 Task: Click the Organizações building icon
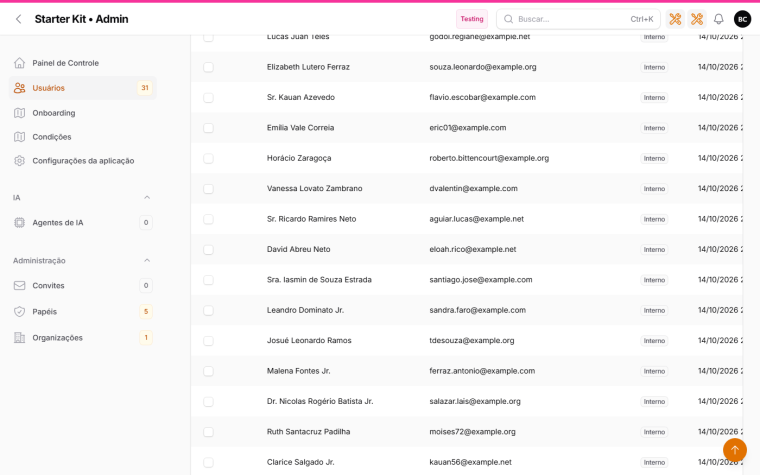pos(19,338)
